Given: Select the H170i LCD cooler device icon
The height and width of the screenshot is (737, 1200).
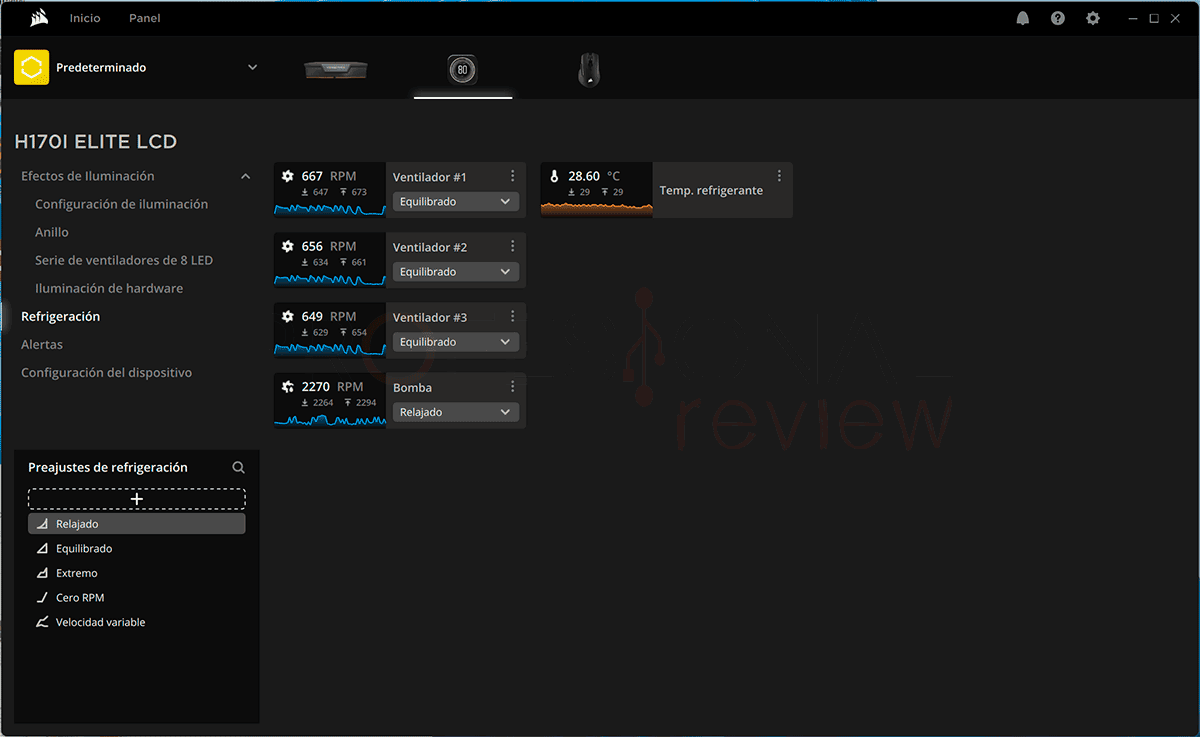Looking at the screenshot, I should (462, 70).
